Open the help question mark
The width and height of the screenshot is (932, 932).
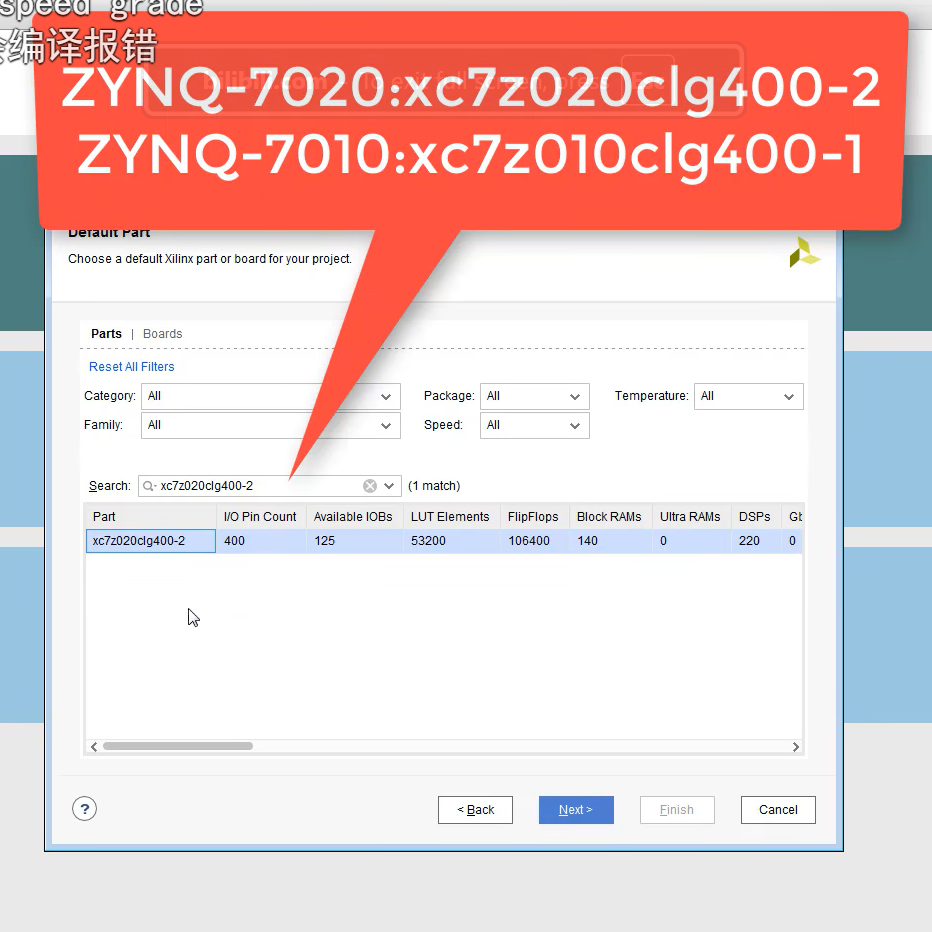84,809
